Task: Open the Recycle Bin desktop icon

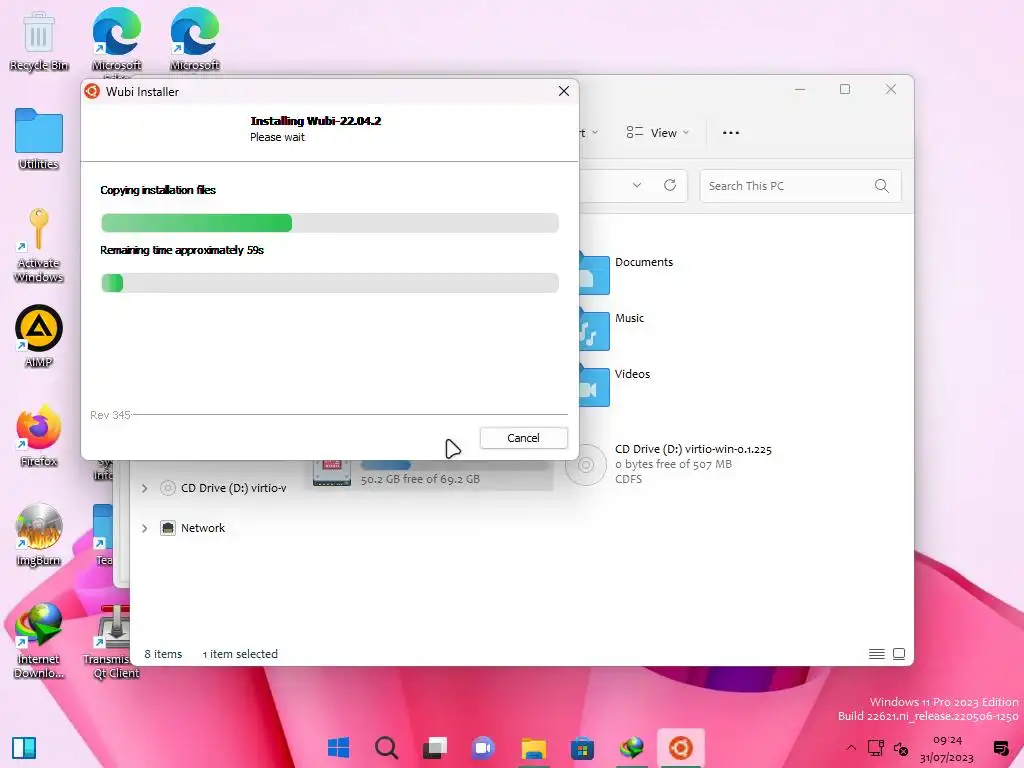Action: 39,40
